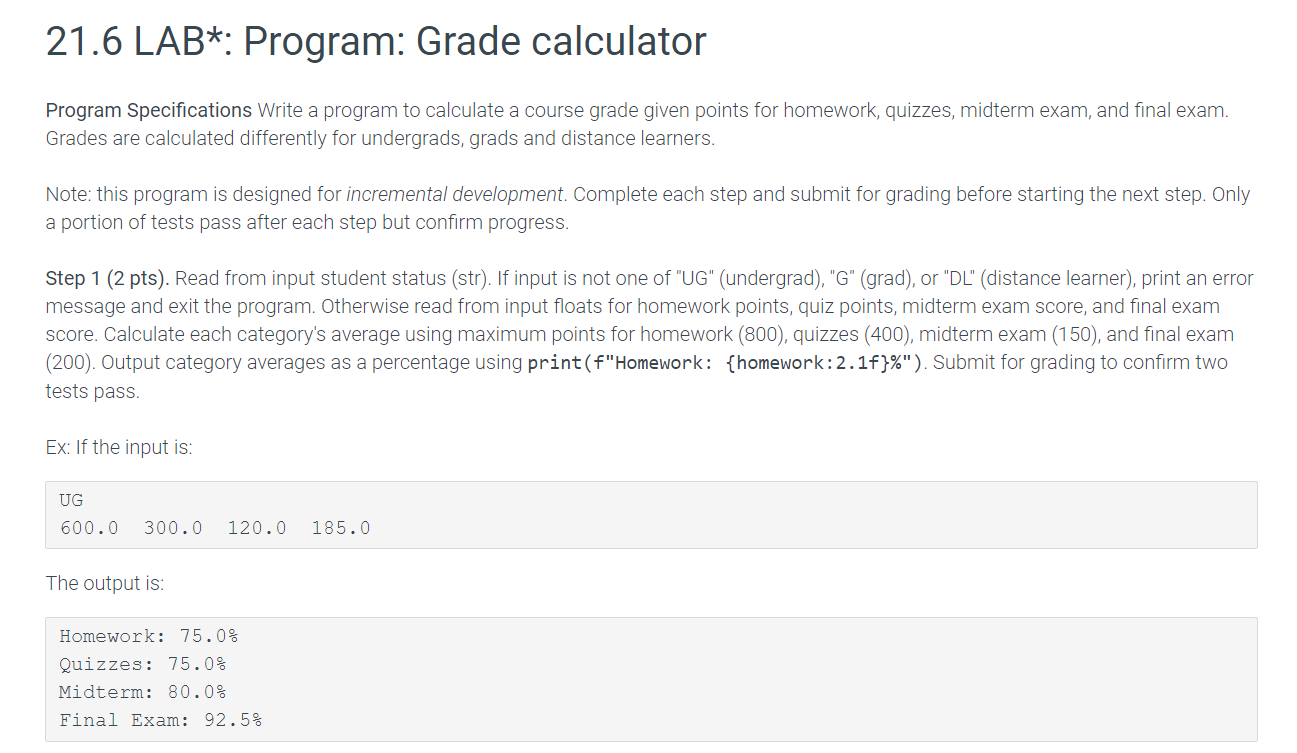1297x753 pixels.
Task: Click the "Final Exam: 92.5%" output line
Action: [x=161, y=720]
